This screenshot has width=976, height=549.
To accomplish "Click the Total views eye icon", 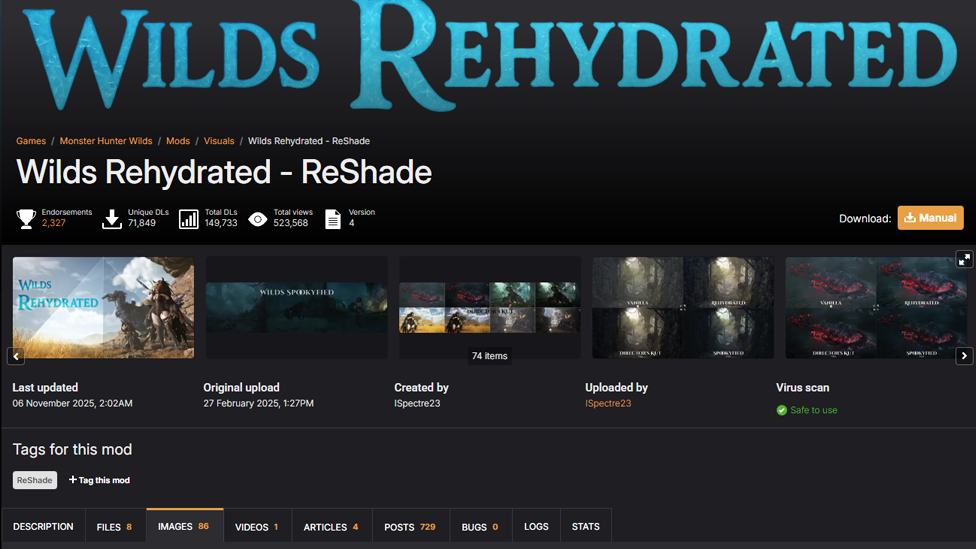I will coord(258,219).
